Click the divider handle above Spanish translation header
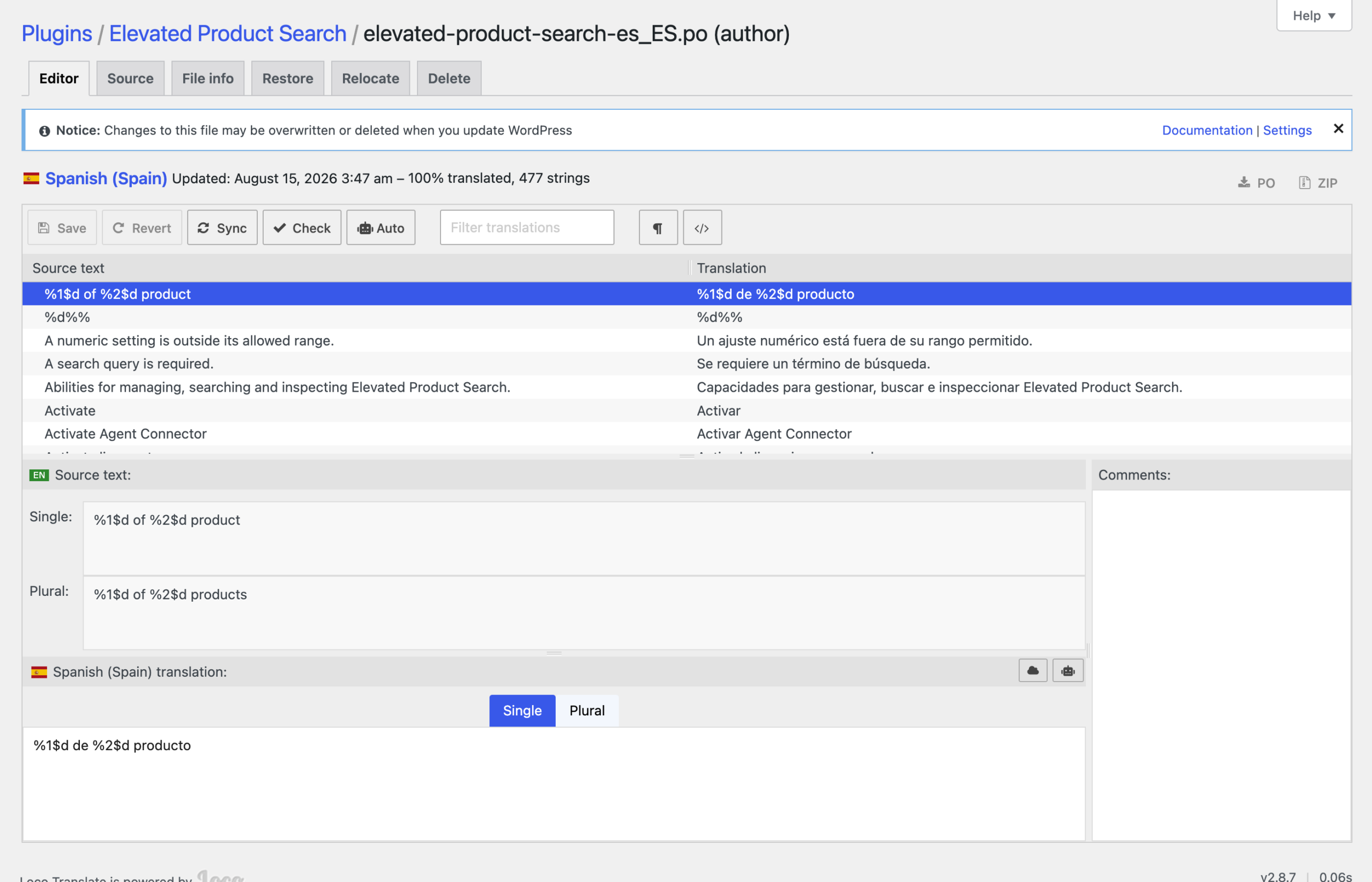Screen dimensions: 1372x882 (x=554, y=653)
